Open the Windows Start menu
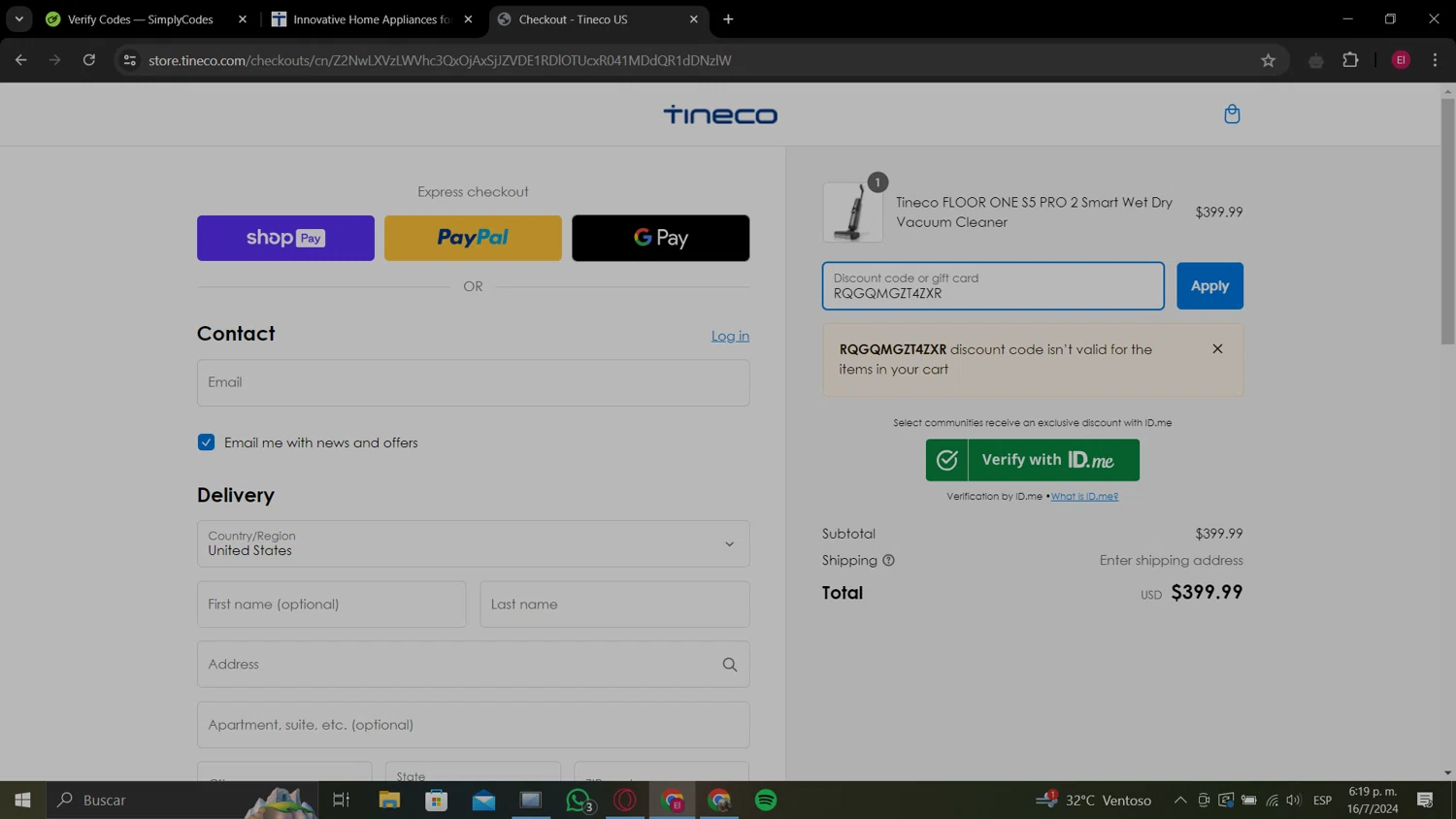1456x819 pixels. point(22,801)
